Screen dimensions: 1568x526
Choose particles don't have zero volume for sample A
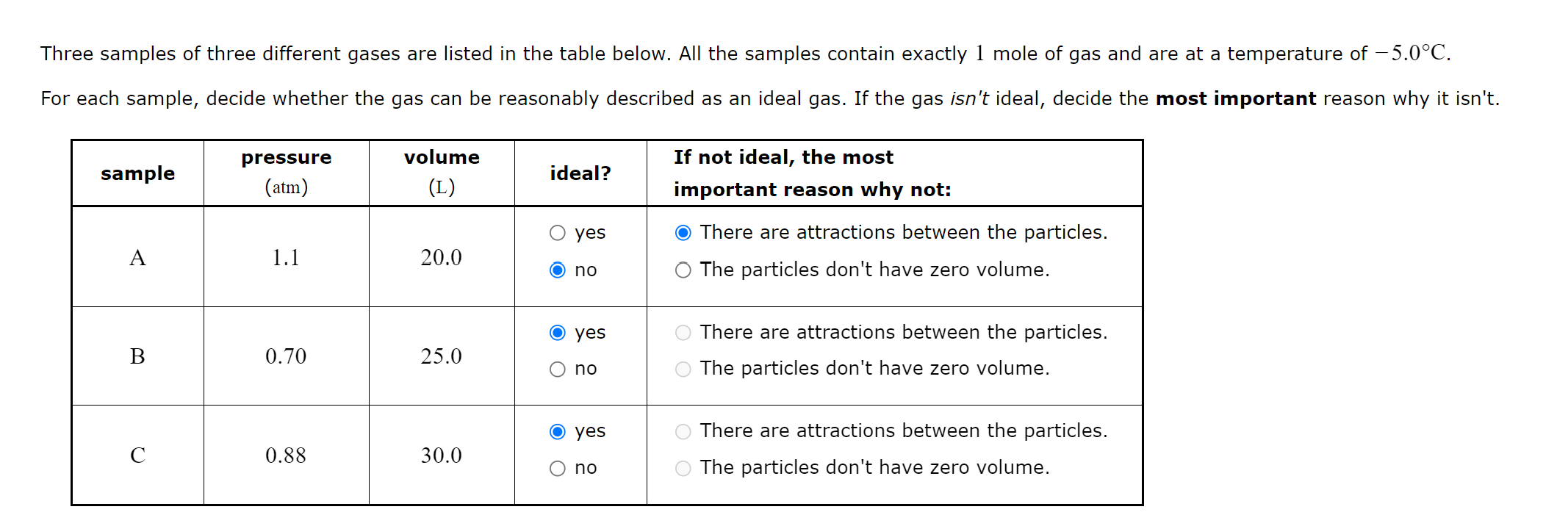point(683,270)
